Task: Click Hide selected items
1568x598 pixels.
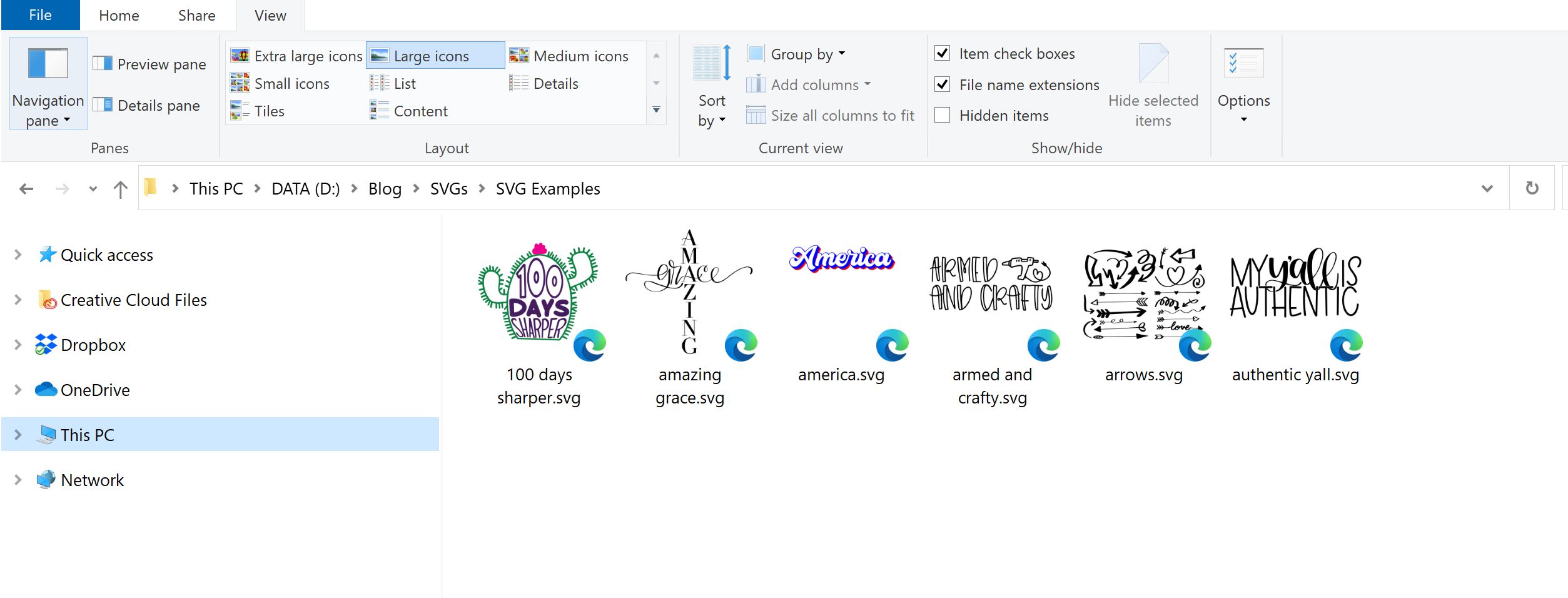Action: point(1153,81)
